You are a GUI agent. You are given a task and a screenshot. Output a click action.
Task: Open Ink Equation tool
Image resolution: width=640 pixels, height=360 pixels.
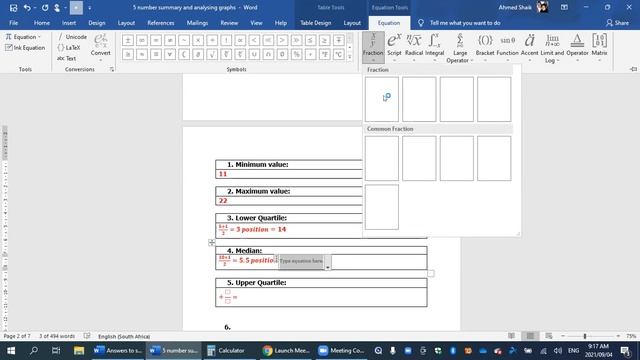point(25,48)
